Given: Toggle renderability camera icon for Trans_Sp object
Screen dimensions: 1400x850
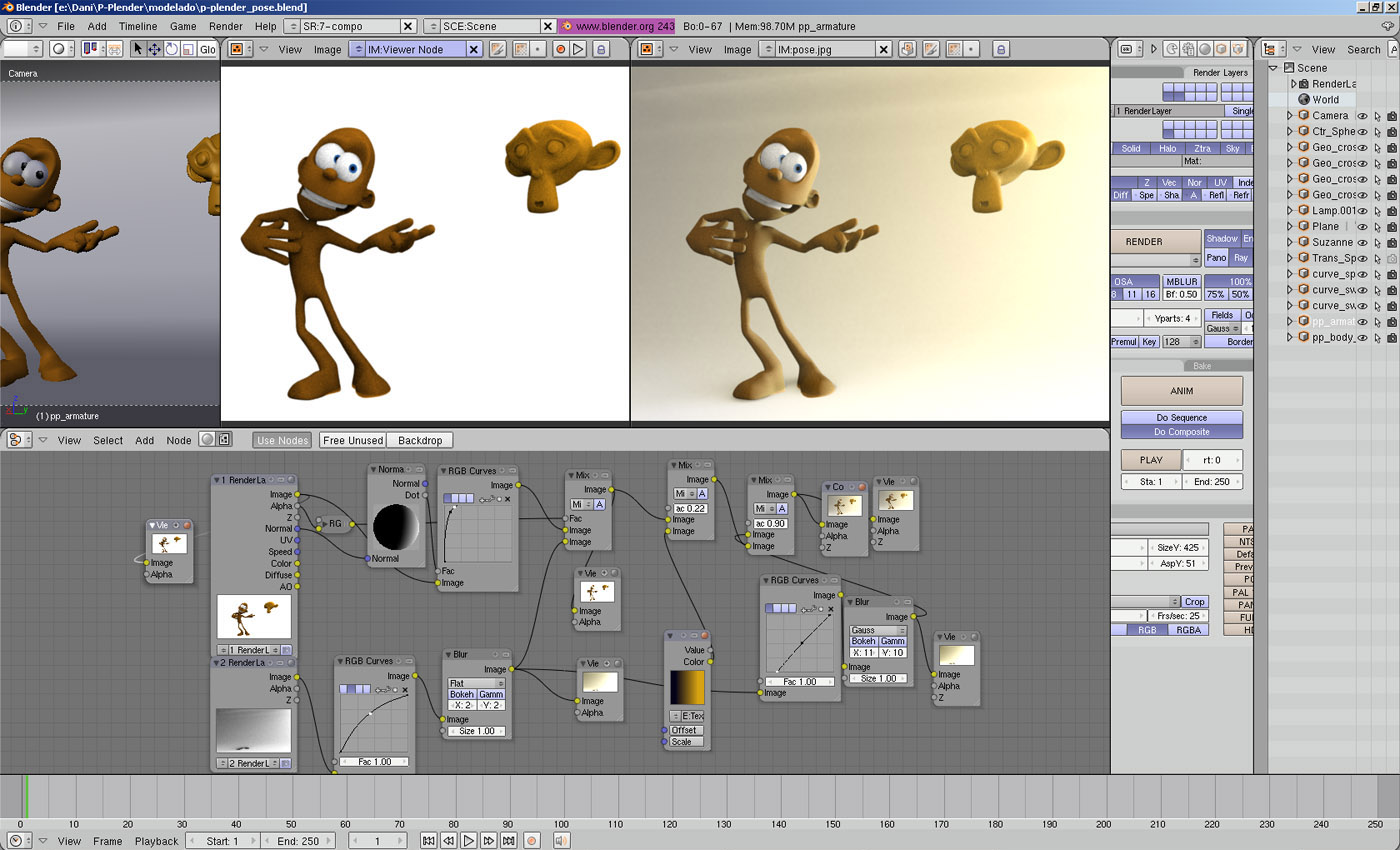Looking at the screenshot, I should click(x=1392, y=258).
